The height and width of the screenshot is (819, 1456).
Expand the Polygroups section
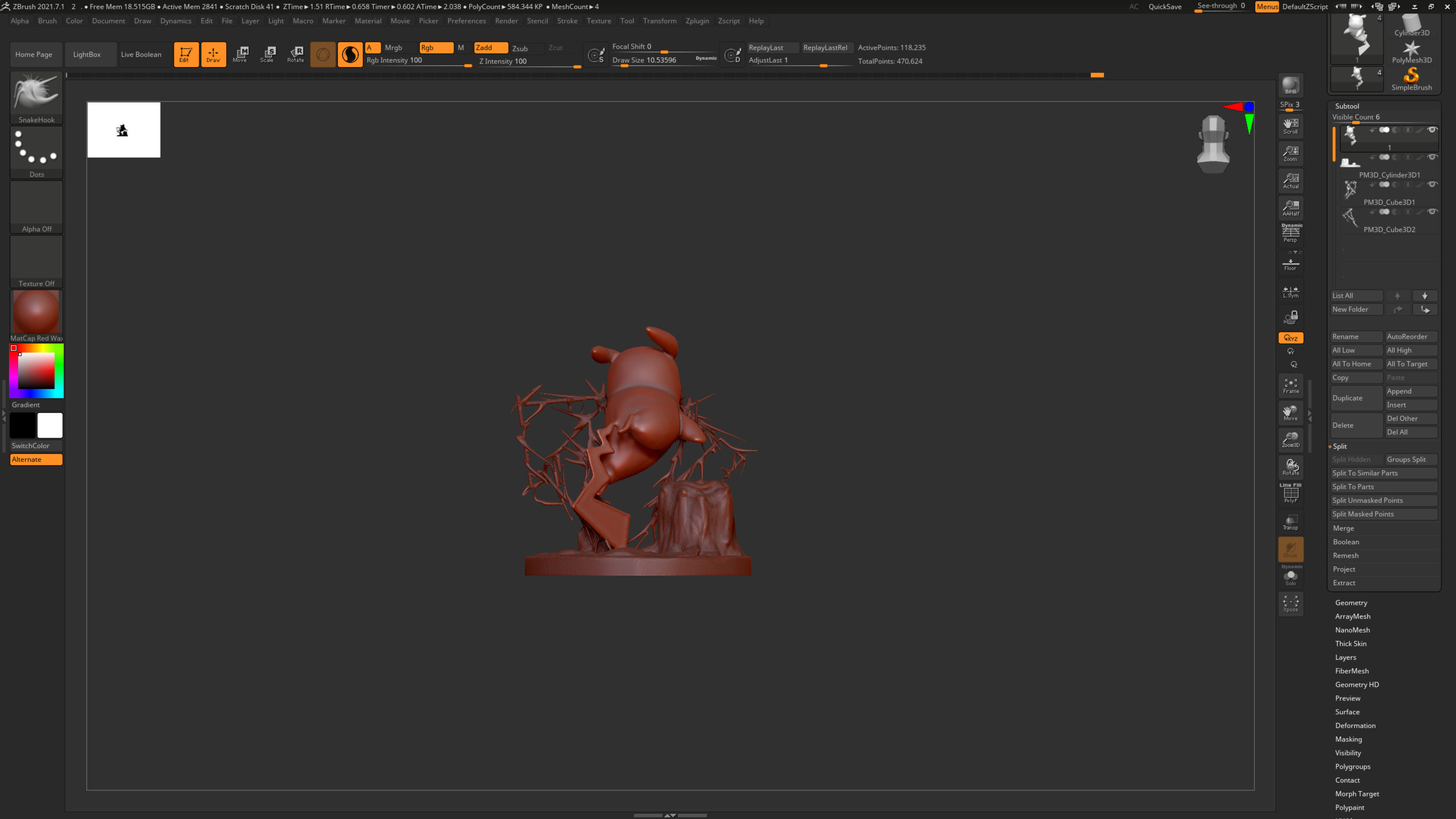[x=1352, y=766]
